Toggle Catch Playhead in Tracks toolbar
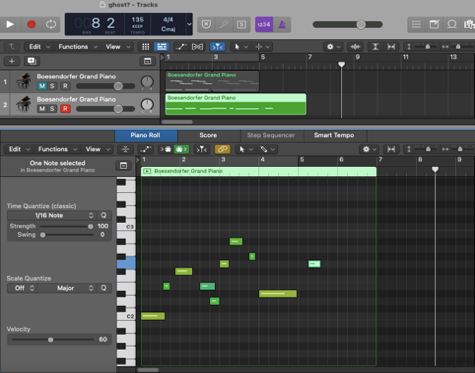Image resolution: width=475 pixels, height=373 pixels. click(x=217, y=47)
